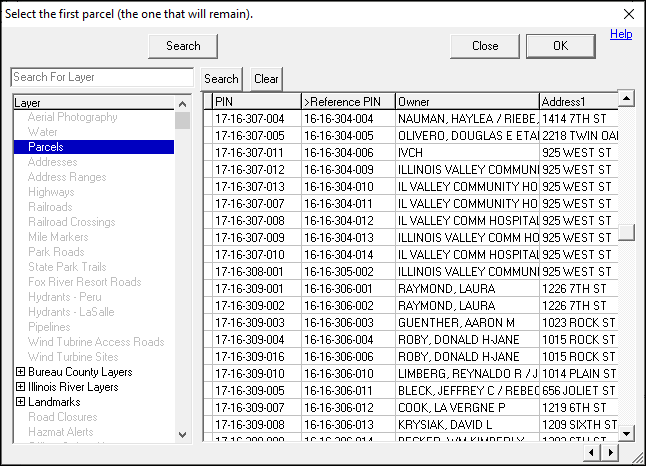The width and height of the screenshot is (646, 466).
Task: Expand the Landmarks tree node
Action: tap(20, 402)
